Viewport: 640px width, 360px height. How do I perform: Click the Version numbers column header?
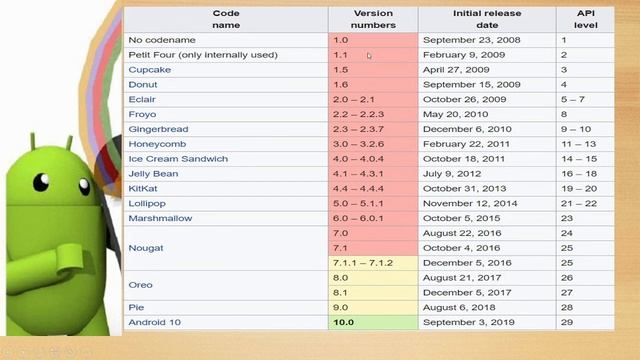[x=373, y=19]
